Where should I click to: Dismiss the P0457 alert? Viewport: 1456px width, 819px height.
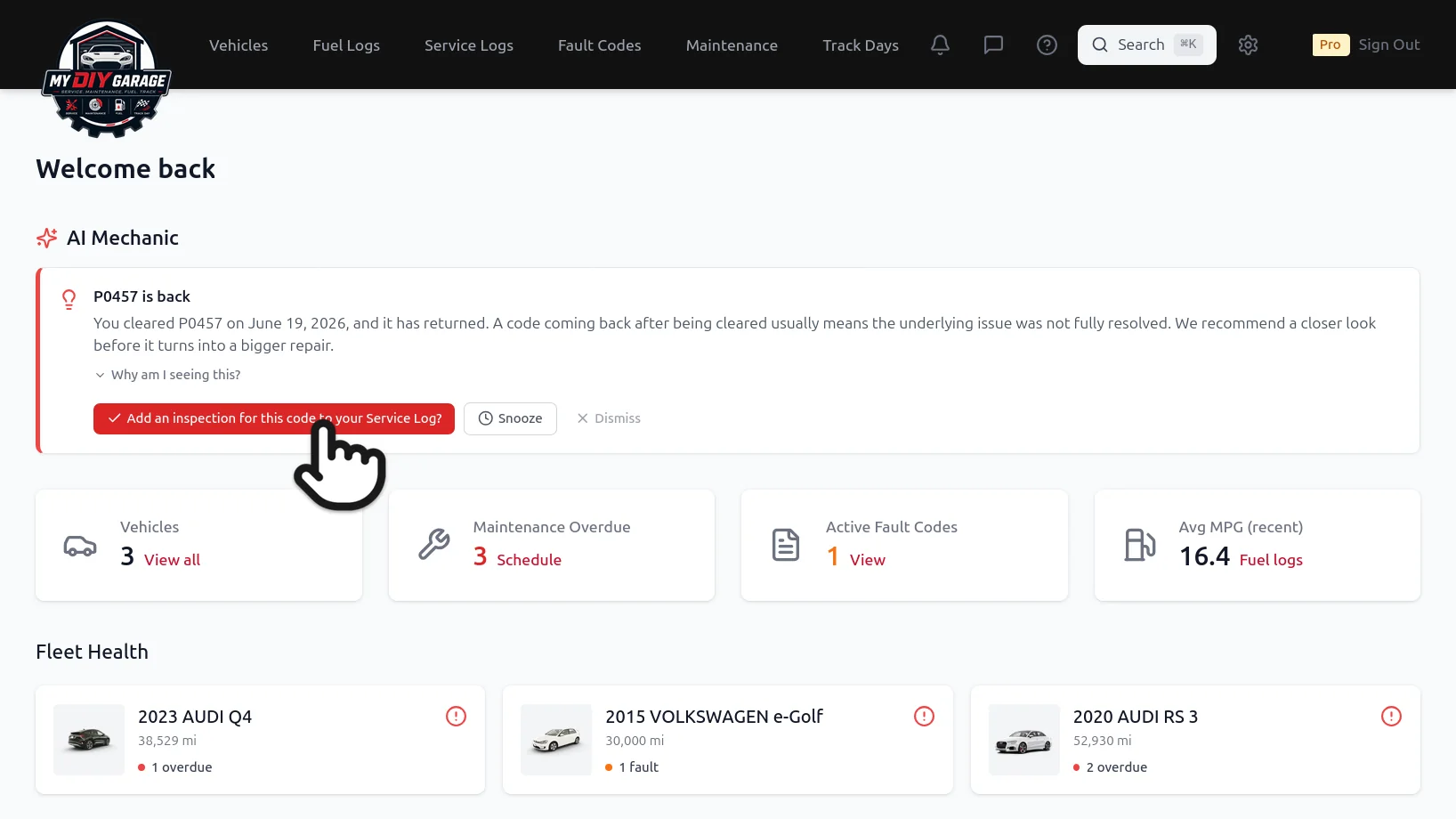pyautogui.click(x=609, y=418)
